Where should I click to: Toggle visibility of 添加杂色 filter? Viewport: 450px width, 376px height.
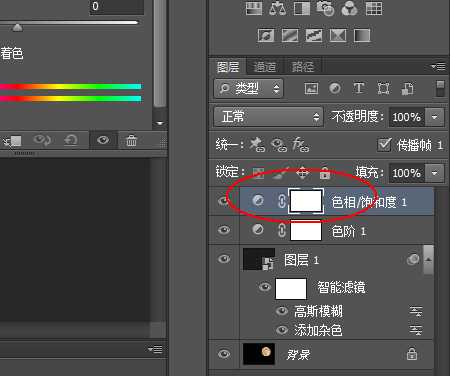(282, 330)
